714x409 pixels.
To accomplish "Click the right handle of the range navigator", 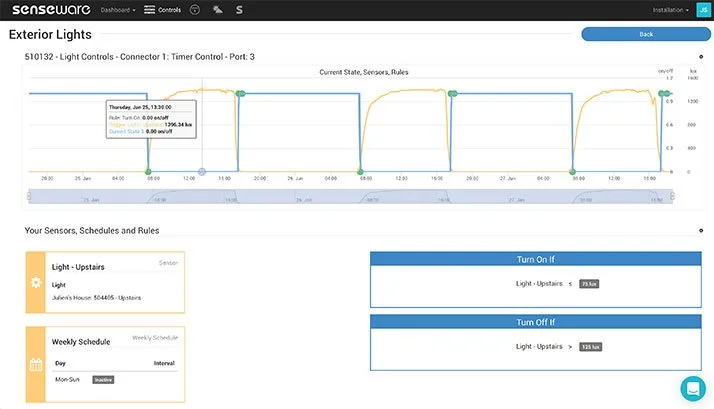I will pyautogui.click(x=672, y=196).
